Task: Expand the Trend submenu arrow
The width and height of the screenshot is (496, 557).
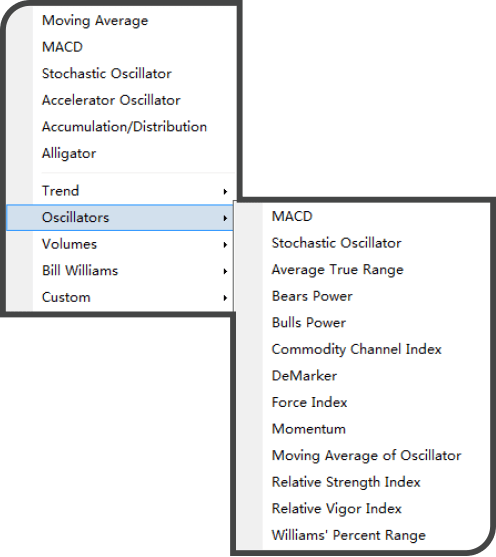Action: 225,191
